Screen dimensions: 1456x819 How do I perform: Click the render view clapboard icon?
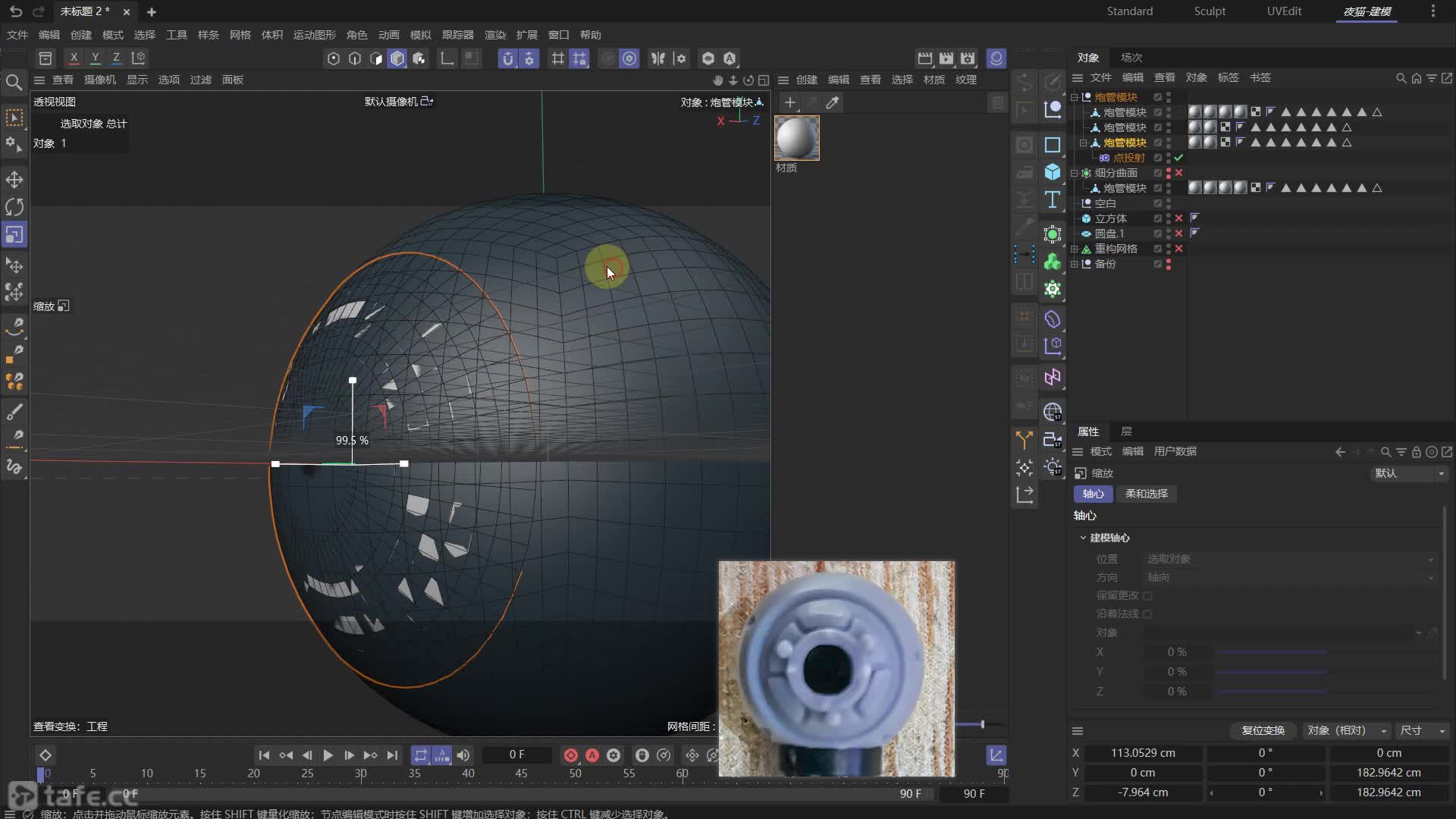pos(925,58)
